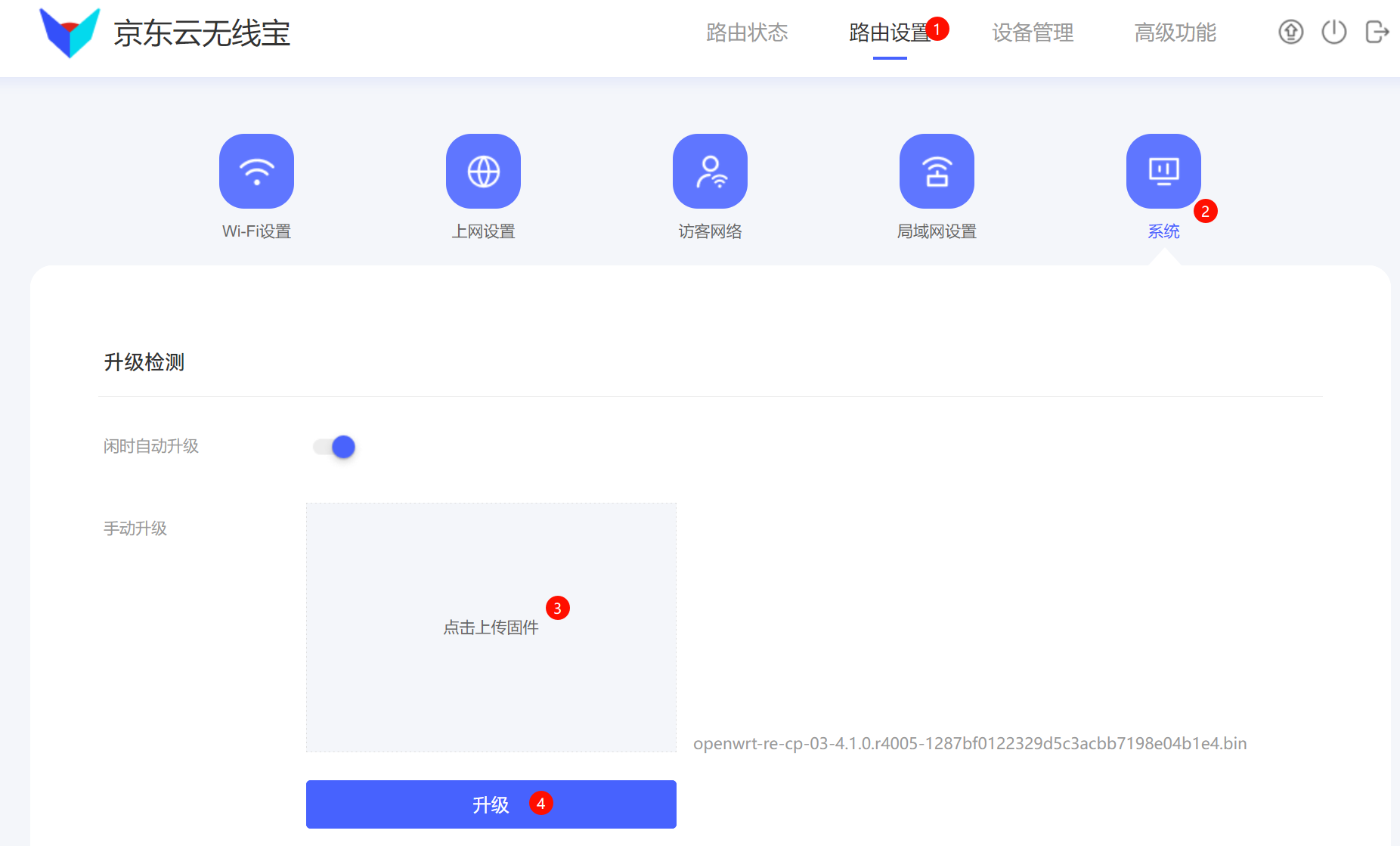Toggle the 闲时自动升级 switch
Image resolution: width=1400 pixels, height=846 pixels.
335,447
